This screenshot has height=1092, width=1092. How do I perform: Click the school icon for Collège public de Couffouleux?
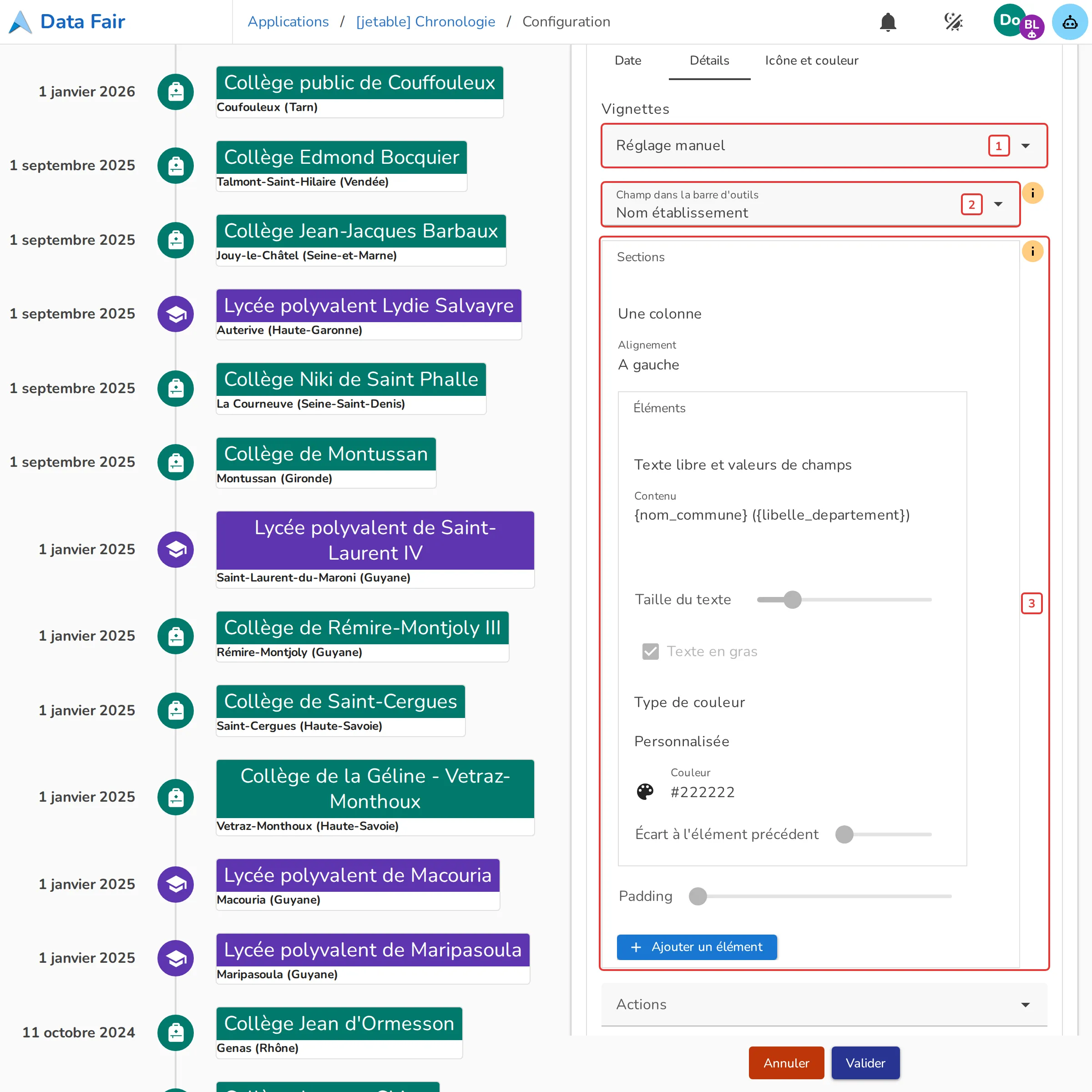[x=176, y=91]
